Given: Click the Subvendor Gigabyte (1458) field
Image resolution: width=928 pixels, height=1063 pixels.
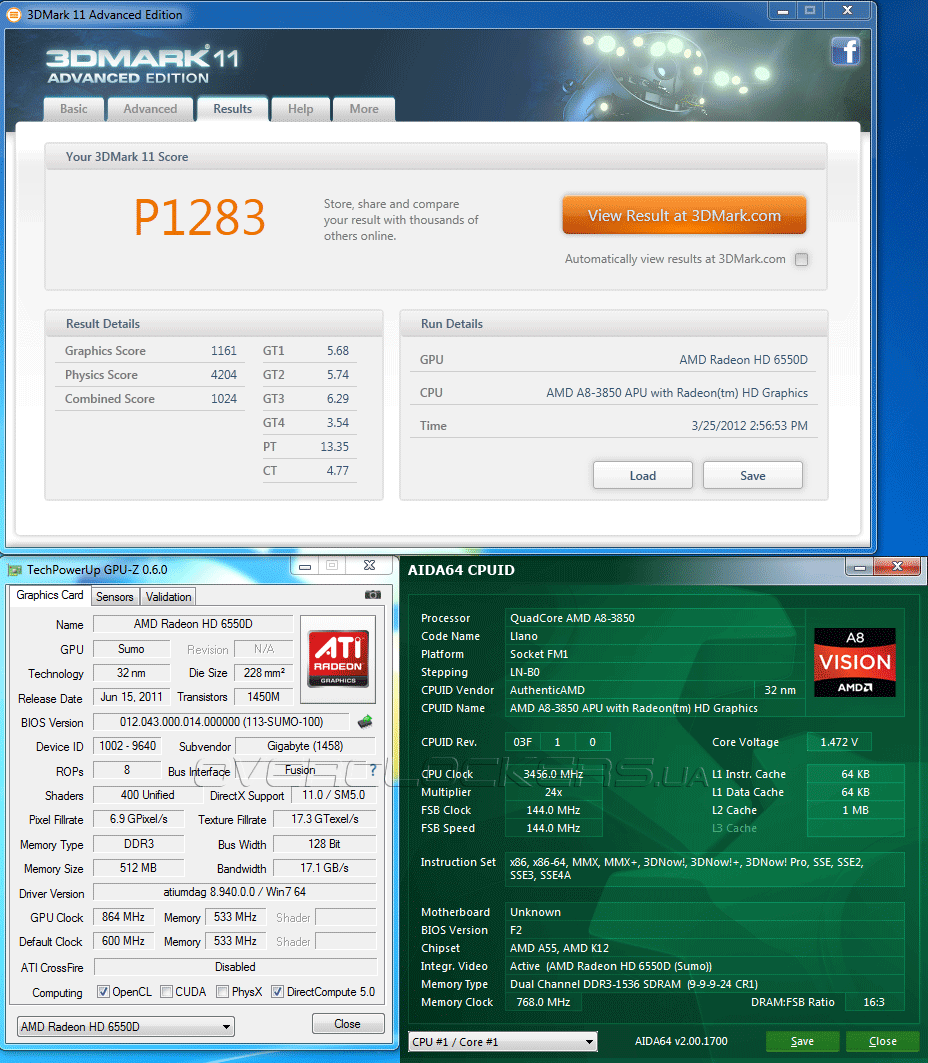Looking at the screenshot, I should pos(305,746).
